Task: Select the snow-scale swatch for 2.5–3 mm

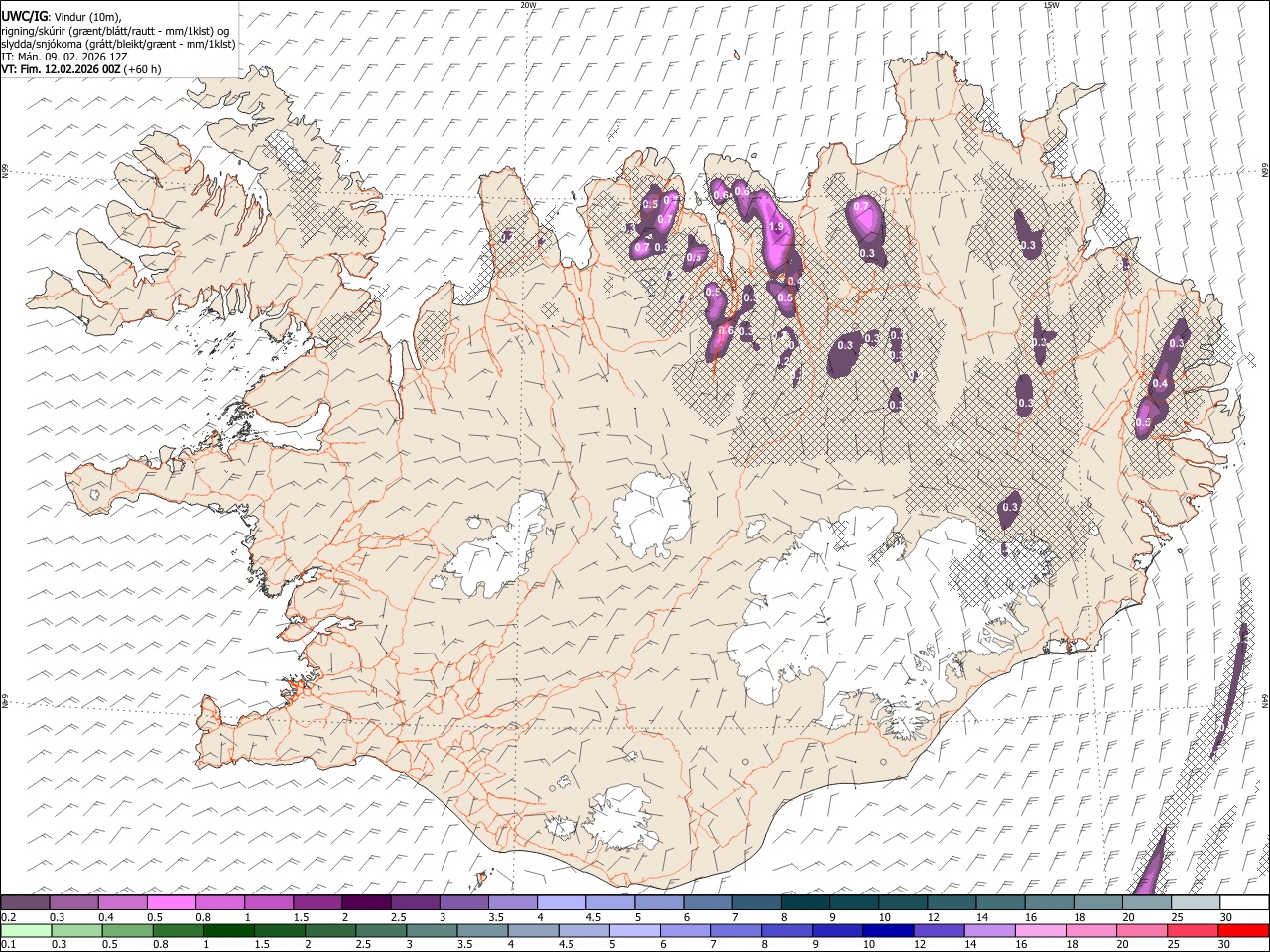Action: (414, 902)
